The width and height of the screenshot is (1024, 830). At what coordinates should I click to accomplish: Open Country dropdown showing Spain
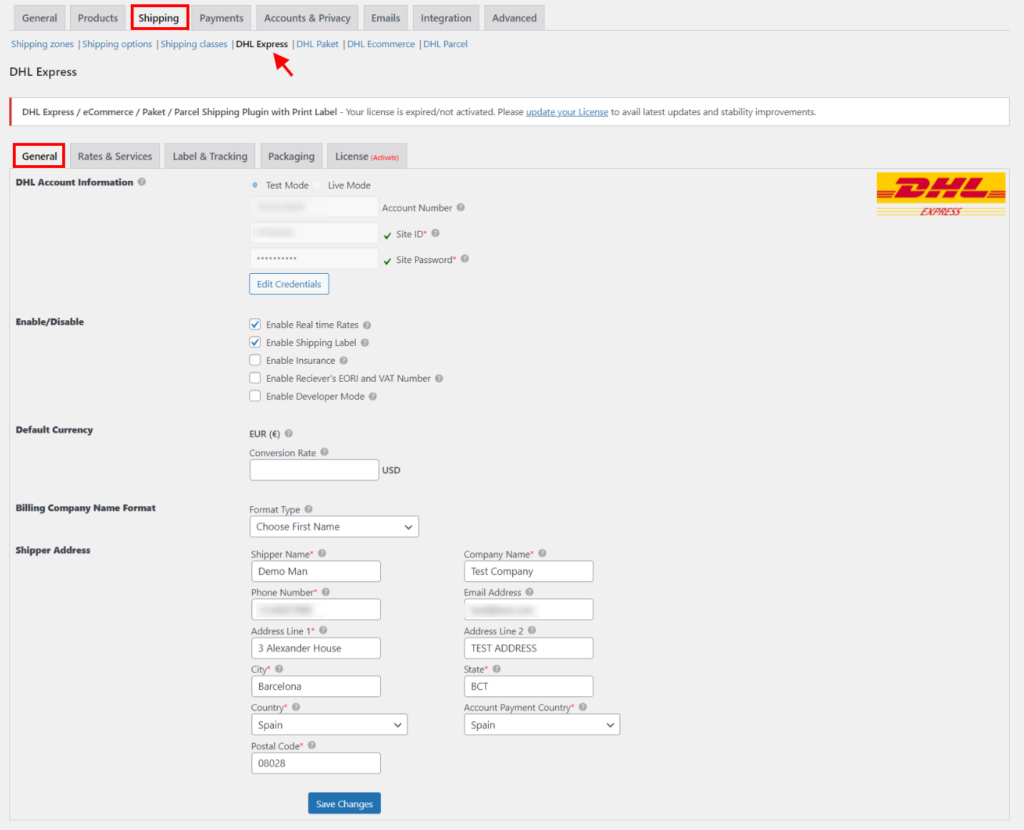[329, 725]
